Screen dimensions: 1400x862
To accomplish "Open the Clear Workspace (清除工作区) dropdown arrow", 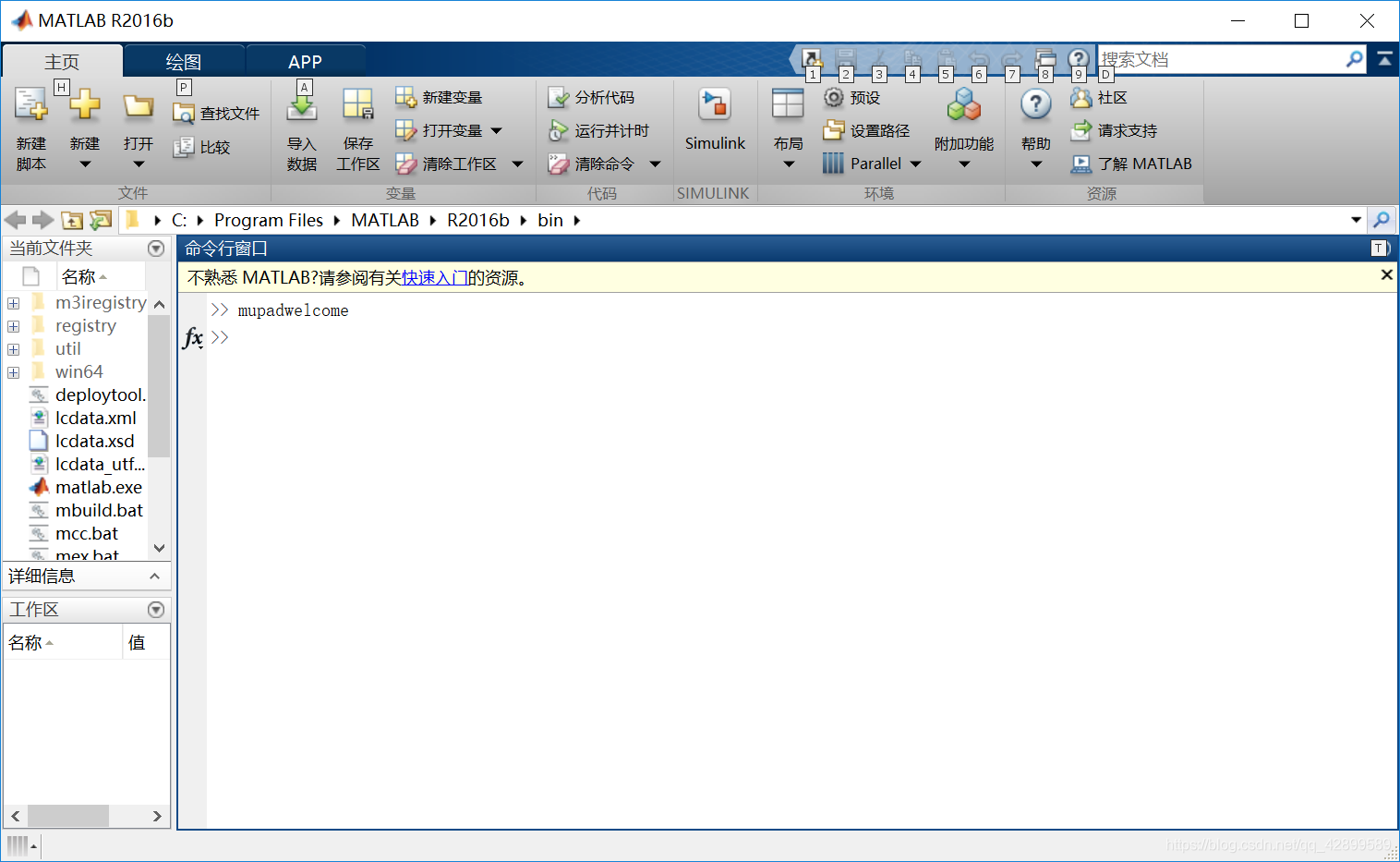I will coord(517,164).
